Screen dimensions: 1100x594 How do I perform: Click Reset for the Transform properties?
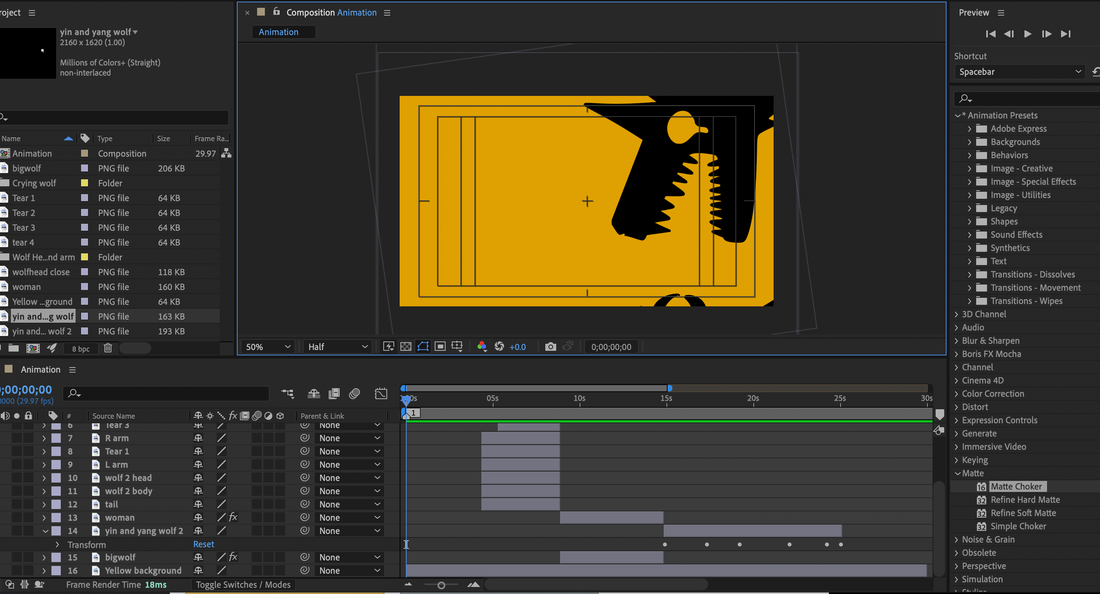(x=203, y=544)
